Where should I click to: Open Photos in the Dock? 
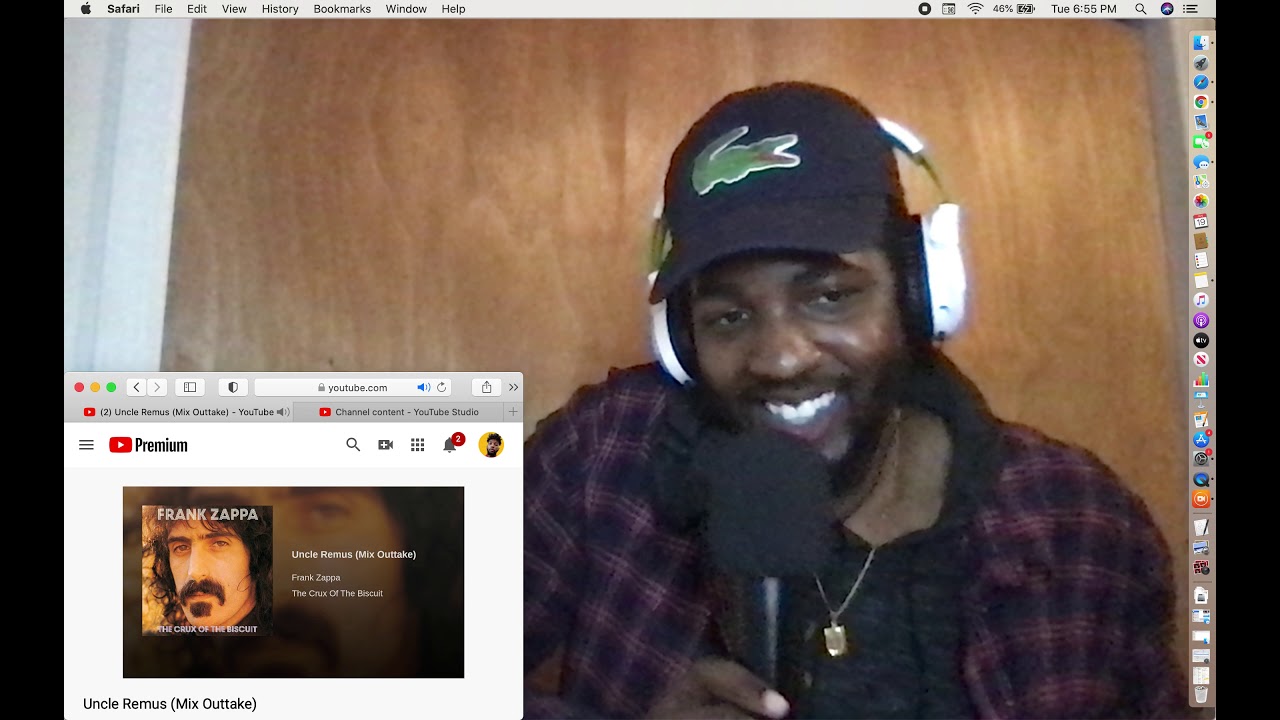pos(1201,200)
